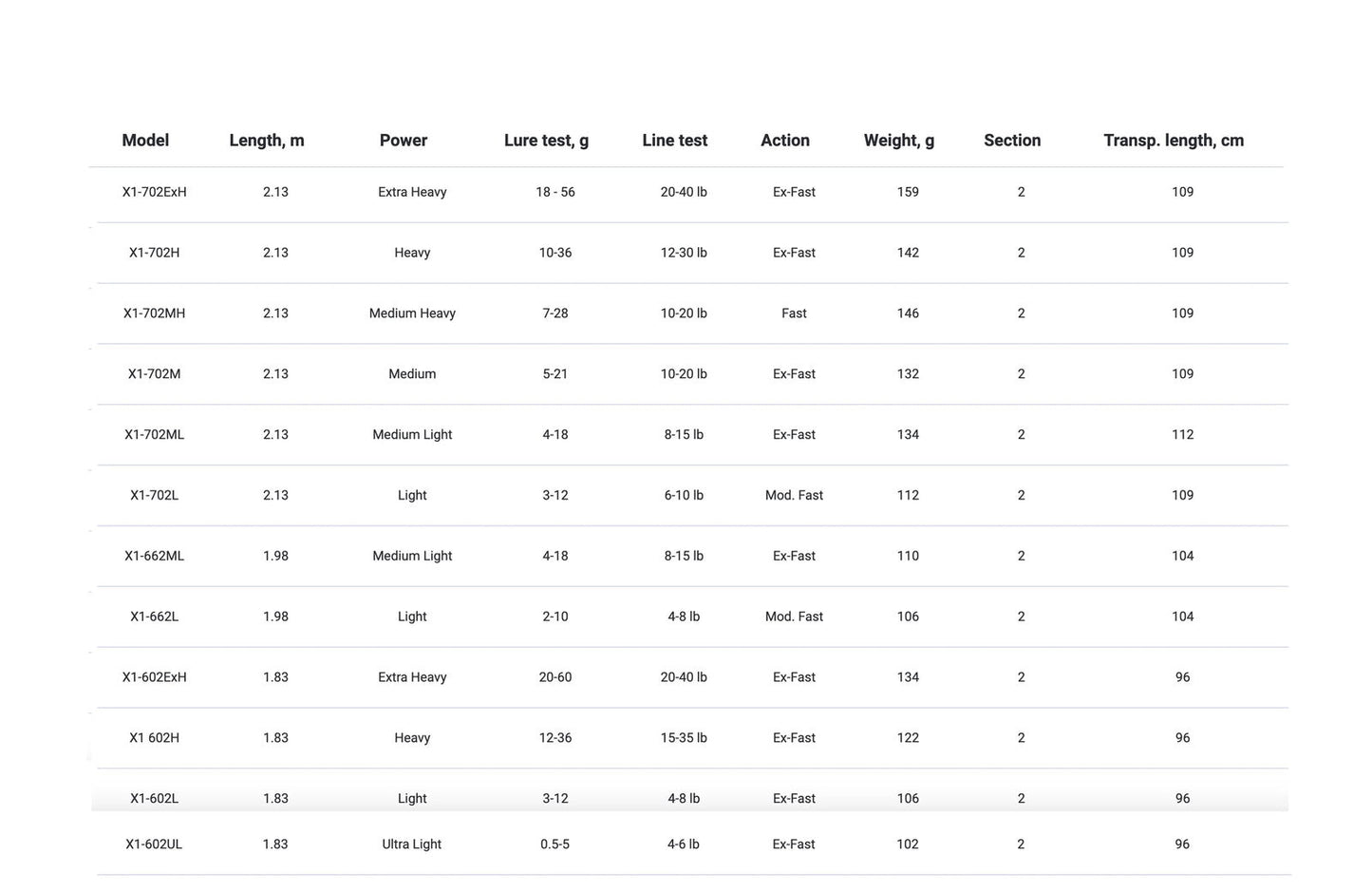Viewport: 1372px width, 892px height.
Task: Select the 15-35 lb line test cell
Action: pyautogui.click(x=684, y=738)
